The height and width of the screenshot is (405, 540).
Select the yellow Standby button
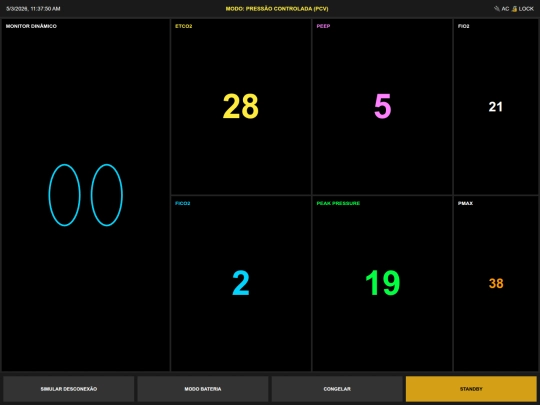471,389
